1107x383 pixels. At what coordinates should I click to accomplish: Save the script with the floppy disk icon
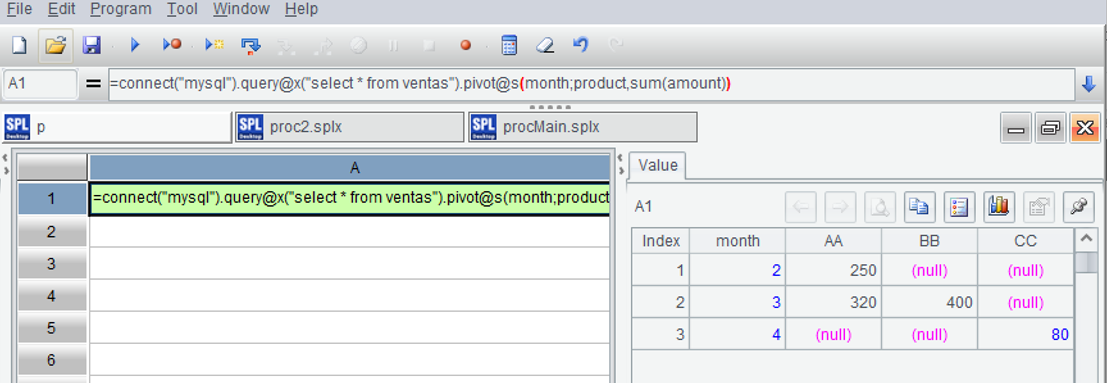coord(92,46)
